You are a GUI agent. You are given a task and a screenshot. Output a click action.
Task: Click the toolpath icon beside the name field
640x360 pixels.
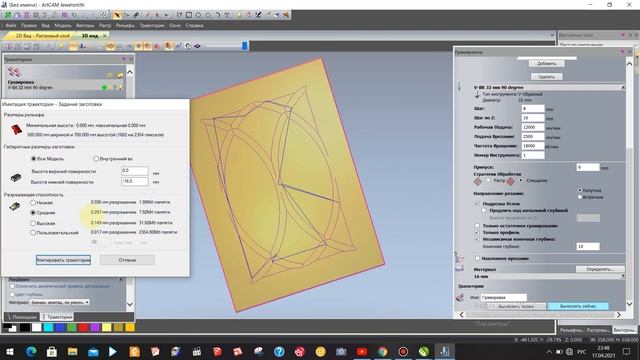pyautogui.click(x=460, y=297)
